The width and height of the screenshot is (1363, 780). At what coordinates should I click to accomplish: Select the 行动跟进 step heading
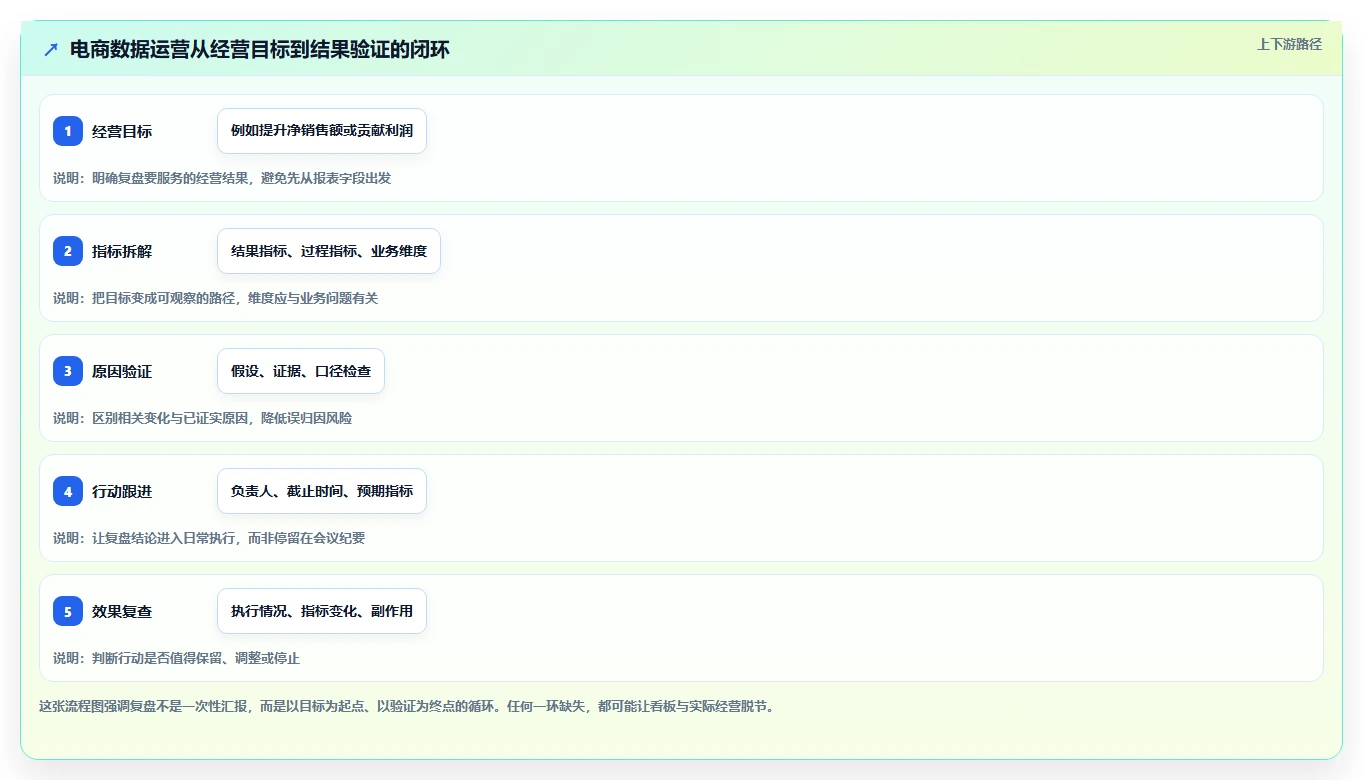pyautogui.click(x=122, y=491)
